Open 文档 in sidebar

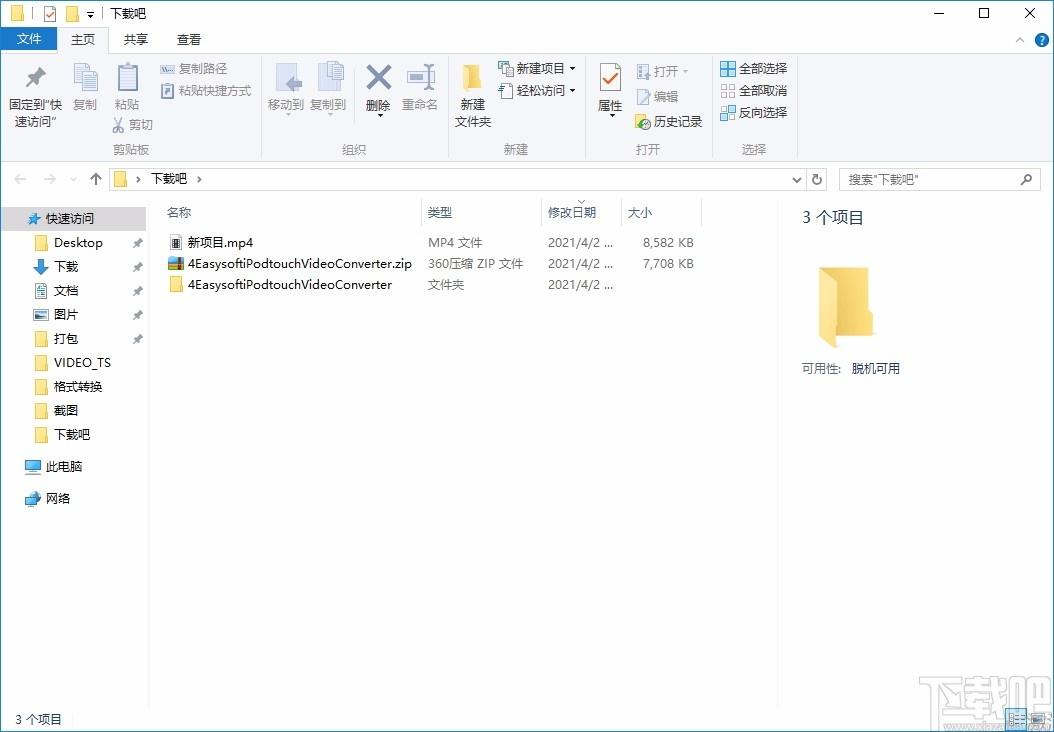click(x=66, y=291)
